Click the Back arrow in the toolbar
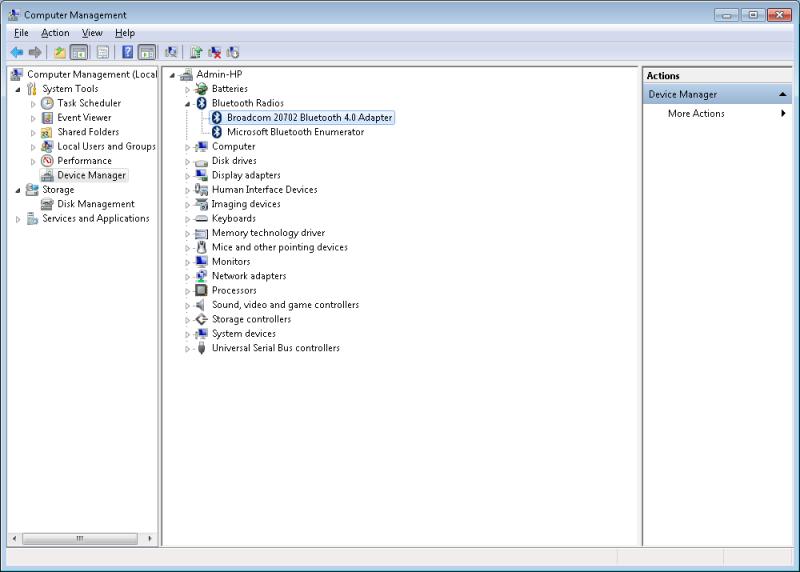 [x=16, y=52]
